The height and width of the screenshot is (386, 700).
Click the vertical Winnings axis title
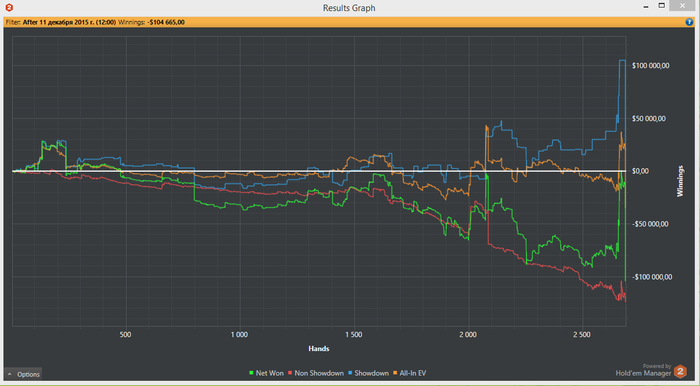pos(680,181)
